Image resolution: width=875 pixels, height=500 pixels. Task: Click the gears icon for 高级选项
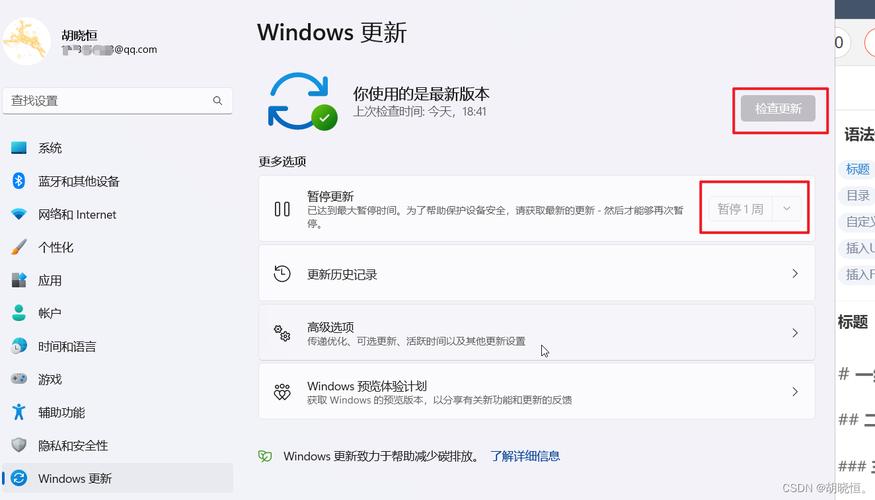[x=282, y=333]
